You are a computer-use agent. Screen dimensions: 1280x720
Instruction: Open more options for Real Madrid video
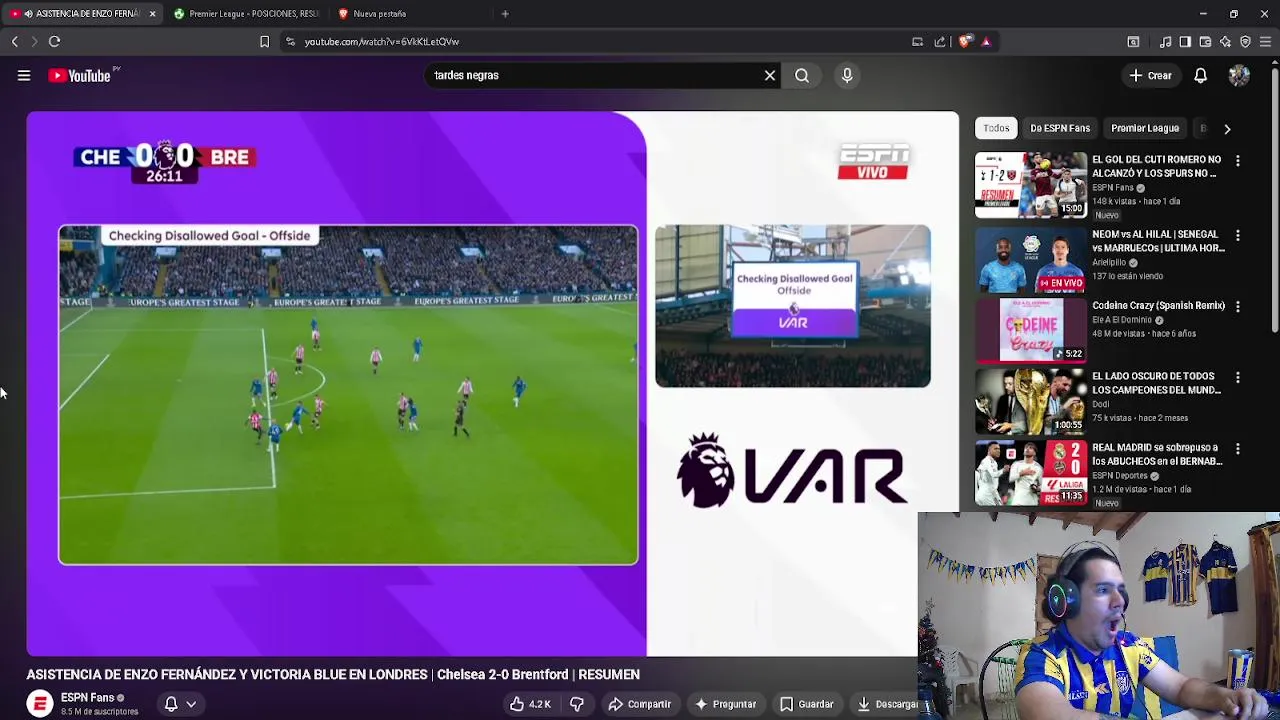pyautogui.click(x=1238, y=449)
